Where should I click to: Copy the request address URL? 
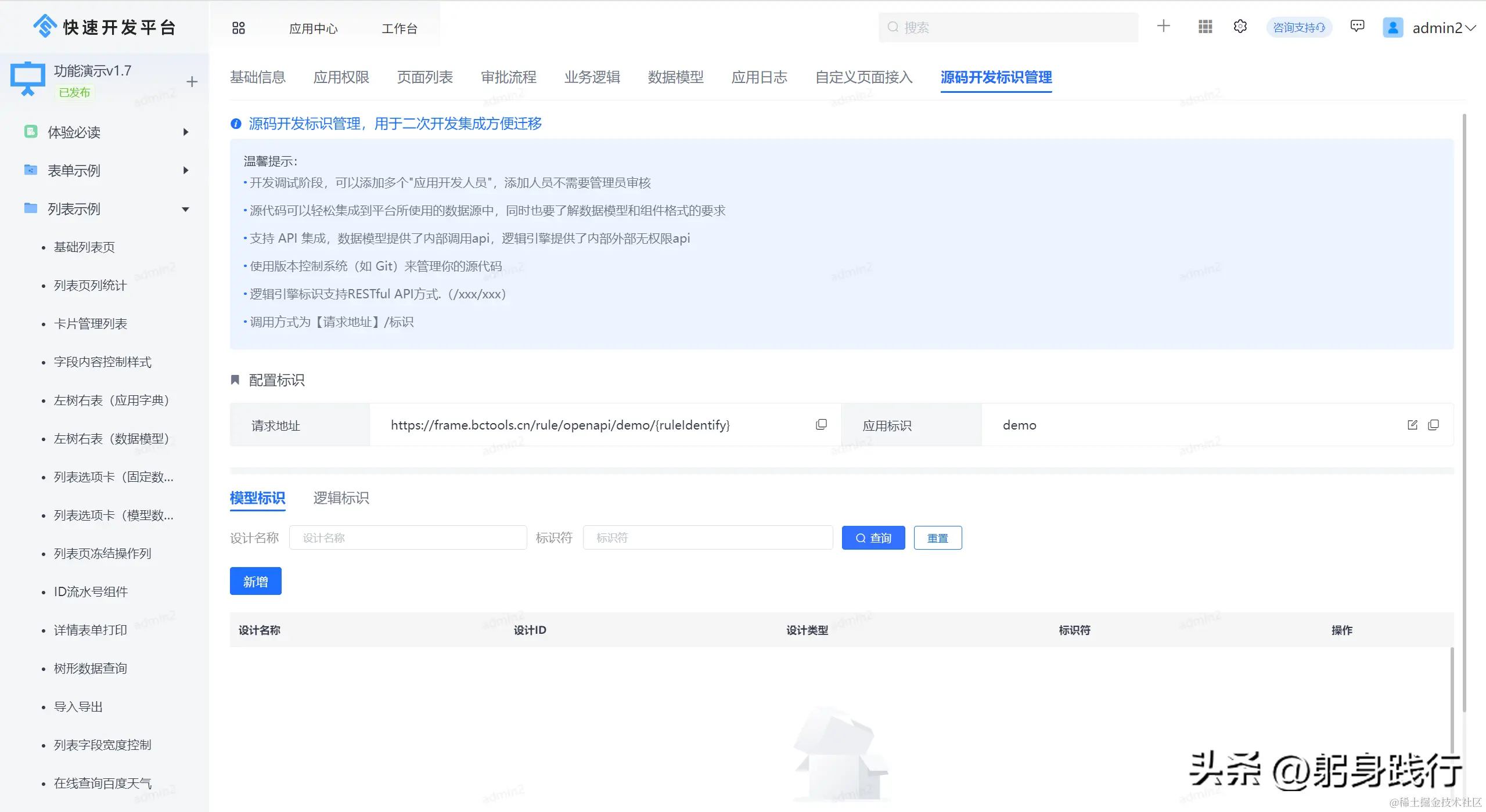point(821,424)
